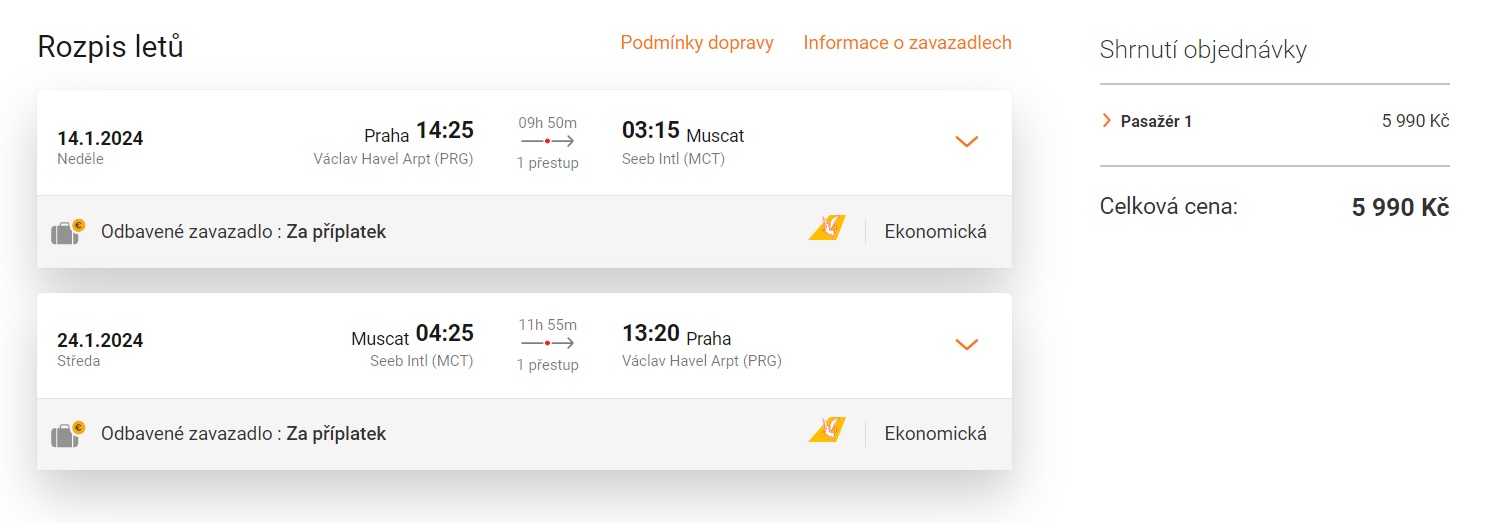The image size is (1497, 523).
Task: Click the Celková cena total of 5 990 Kč
Action: [x=1400, y=208]
